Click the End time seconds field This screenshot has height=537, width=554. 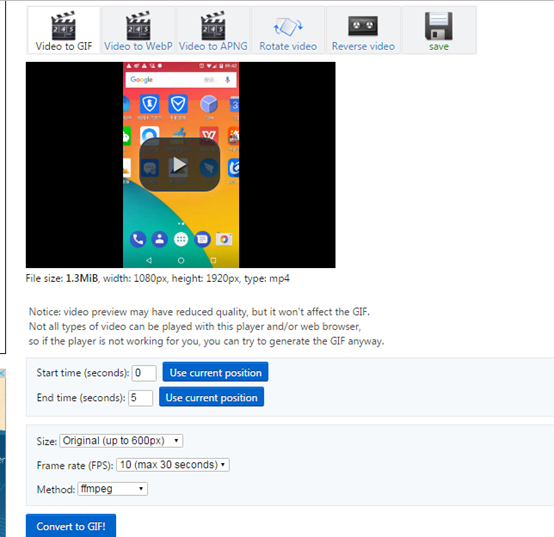click(x=141, y=398)
